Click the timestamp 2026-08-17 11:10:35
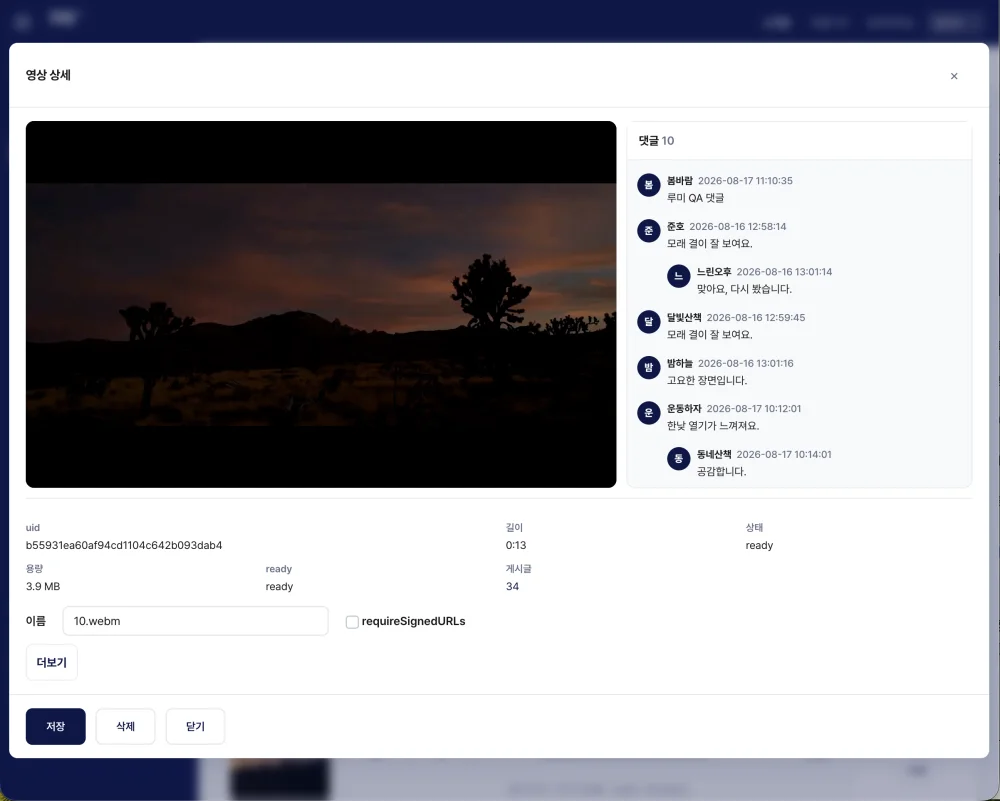 pos(746,180)
